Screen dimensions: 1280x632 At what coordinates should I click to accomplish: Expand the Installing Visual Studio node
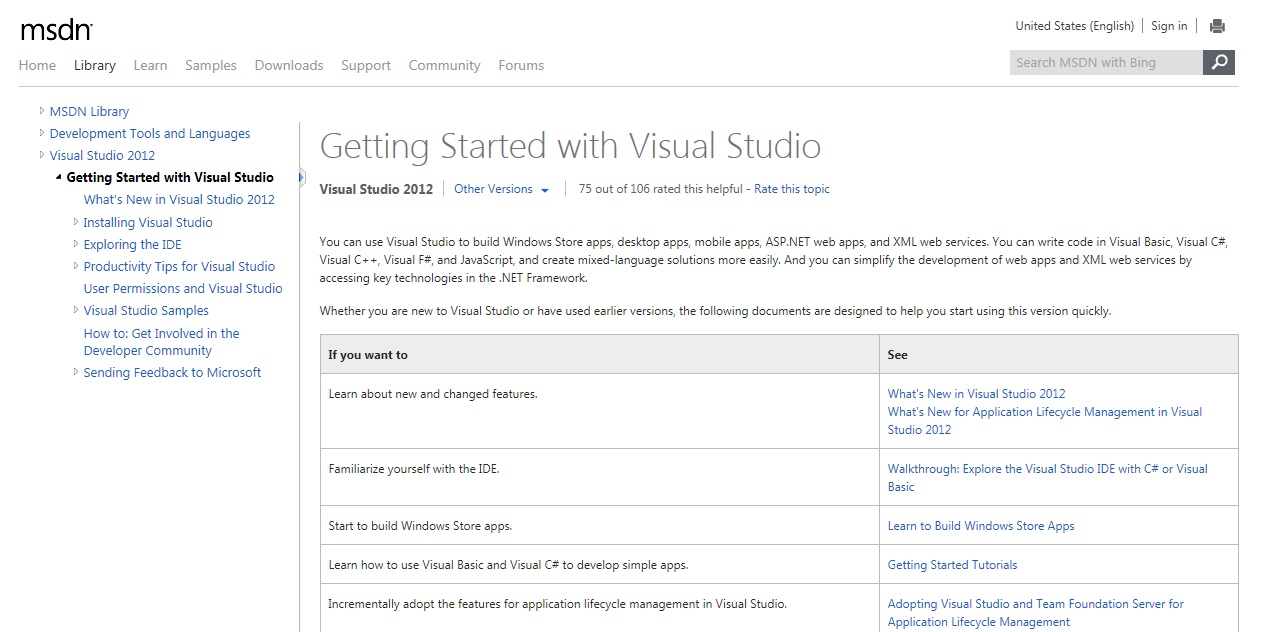[76, 222]
